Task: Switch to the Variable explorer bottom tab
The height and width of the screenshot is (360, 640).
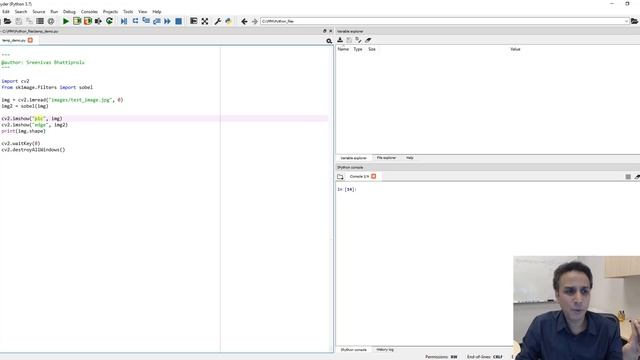Action: (353, 158)
